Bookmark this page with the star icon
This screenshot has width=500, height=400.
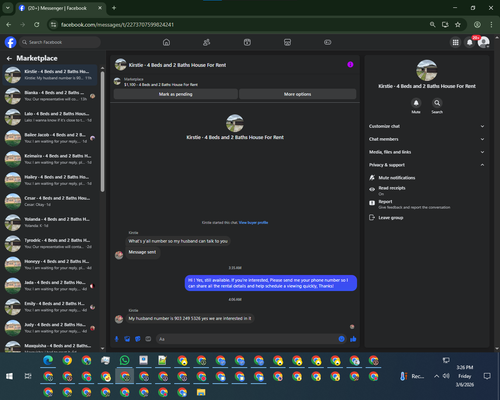[458, 25]
